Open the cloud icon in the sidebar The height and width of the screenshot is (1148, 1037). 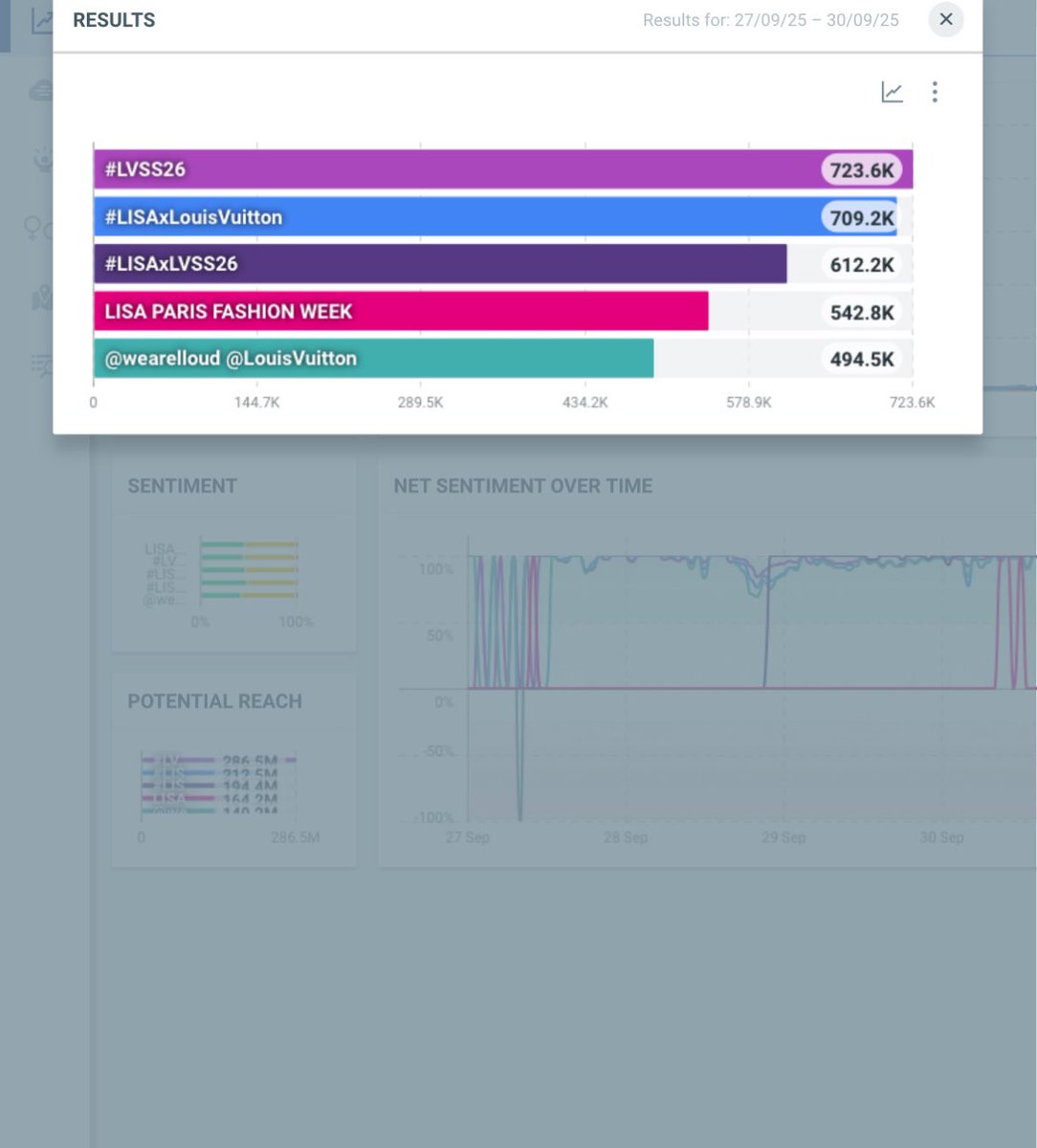(42, 91)
